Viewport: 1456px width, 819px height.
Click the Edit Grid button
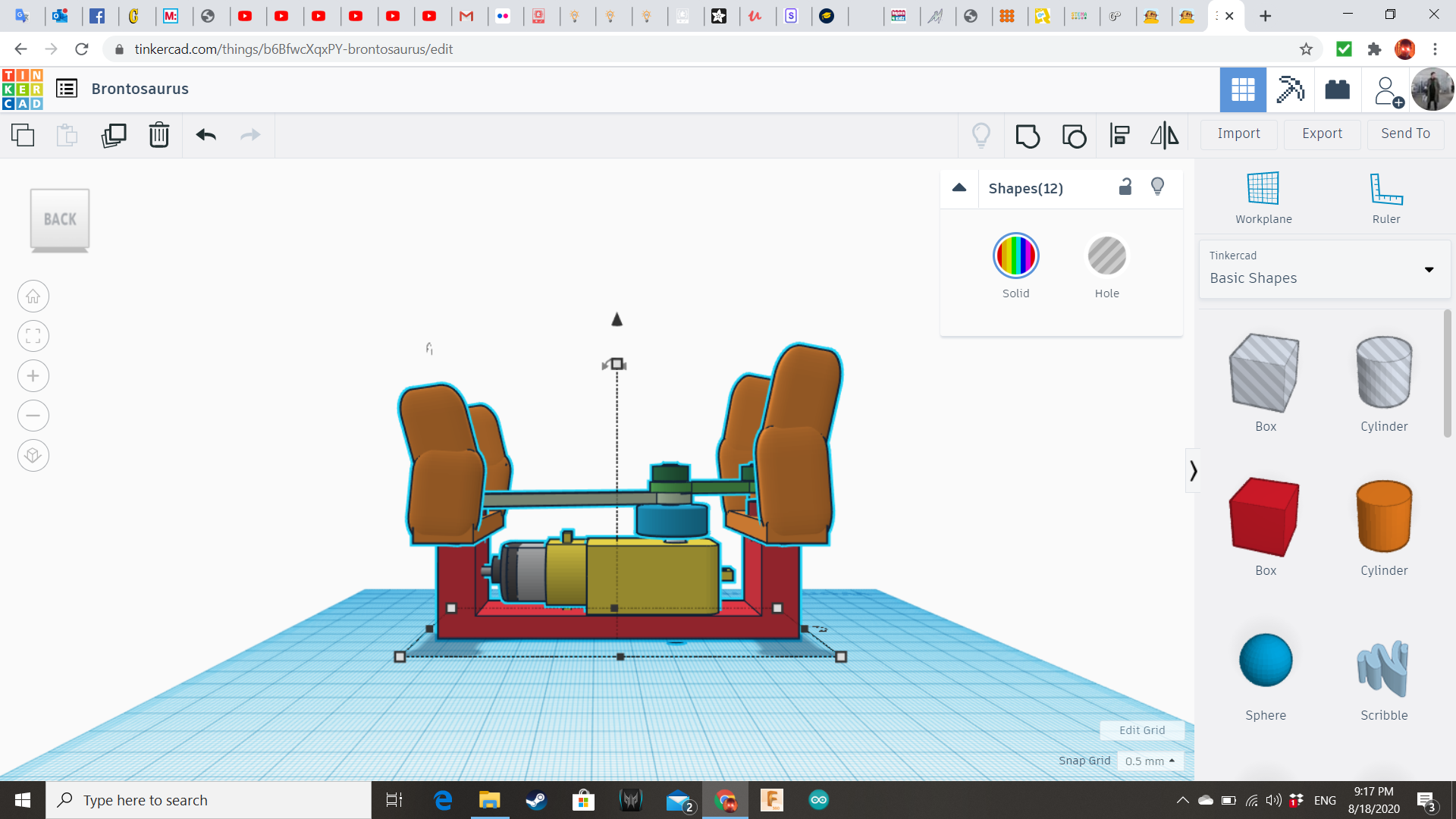(x=1142, y=730)
